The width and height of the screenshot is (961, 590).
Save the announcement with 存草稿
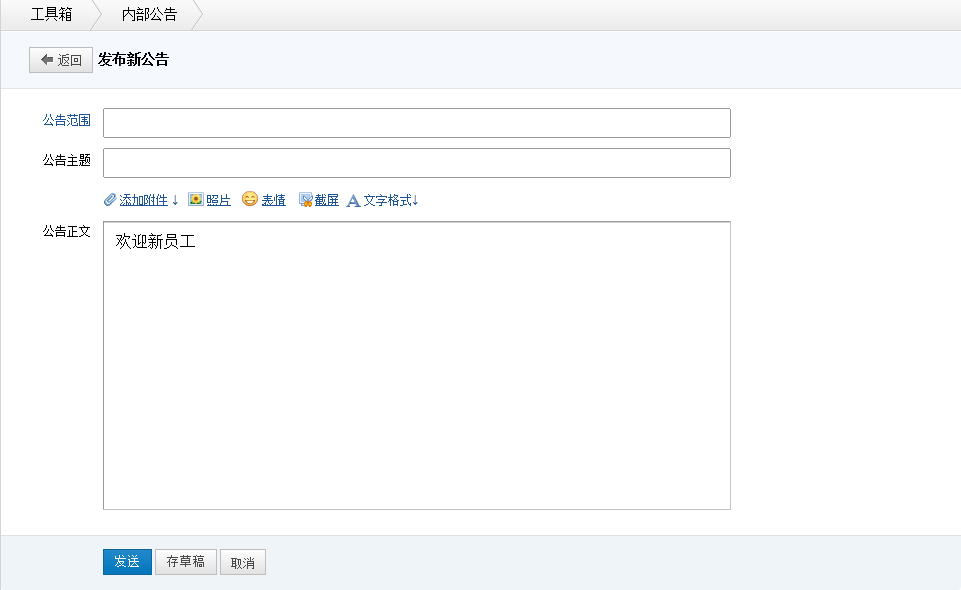(185, 562)
